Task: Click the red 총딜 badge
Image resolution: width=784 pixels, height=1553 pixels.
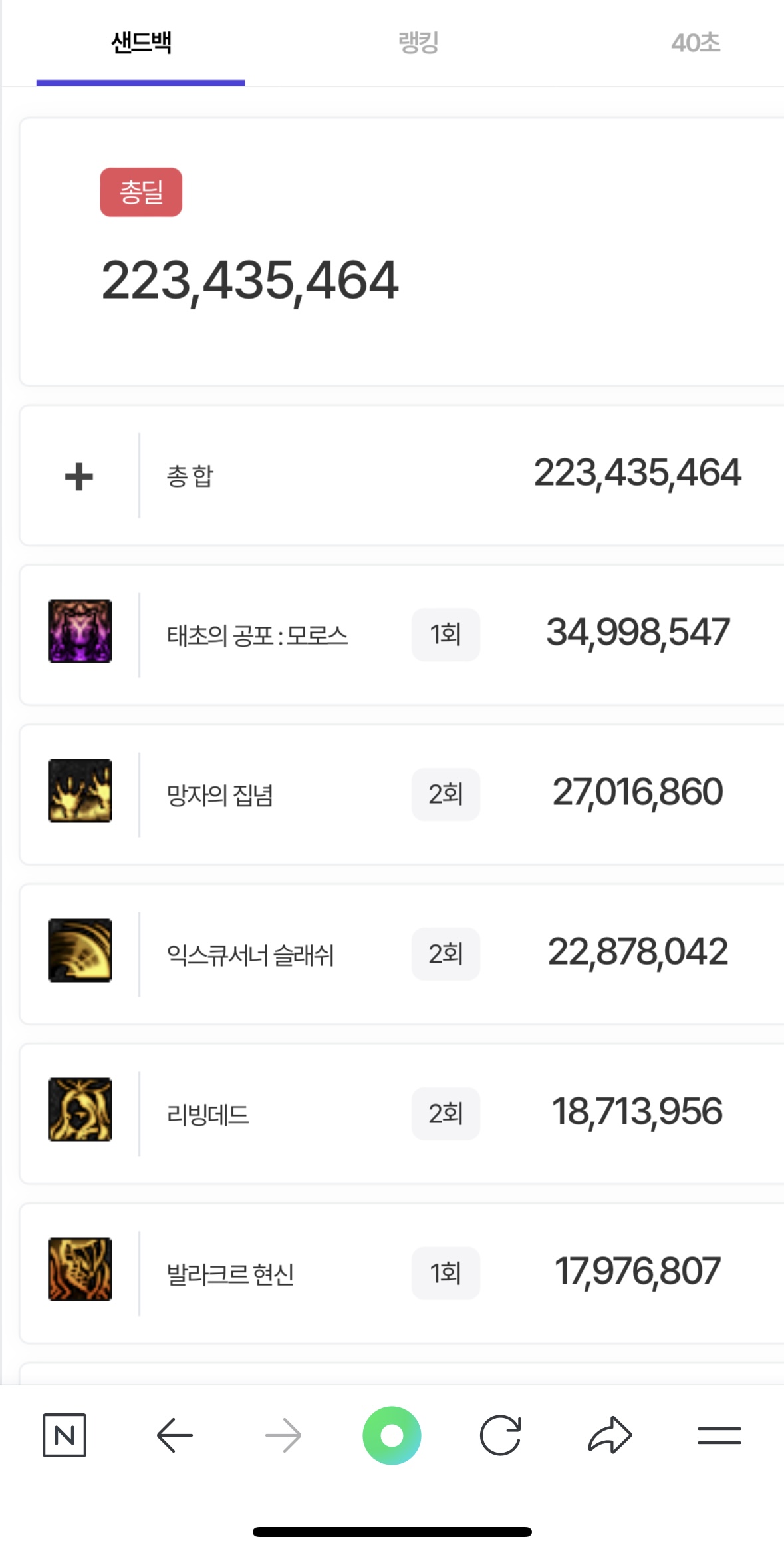Action: click(x=141, y=192)
